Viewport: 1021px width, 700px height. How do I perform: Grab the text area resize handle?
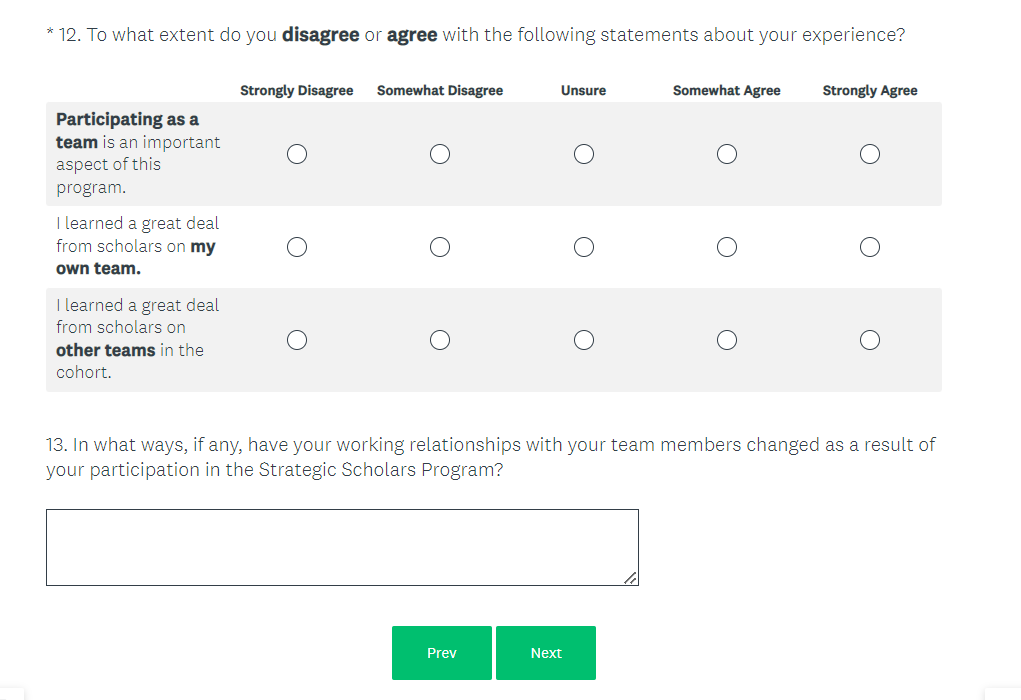click(x=630, y=578)
